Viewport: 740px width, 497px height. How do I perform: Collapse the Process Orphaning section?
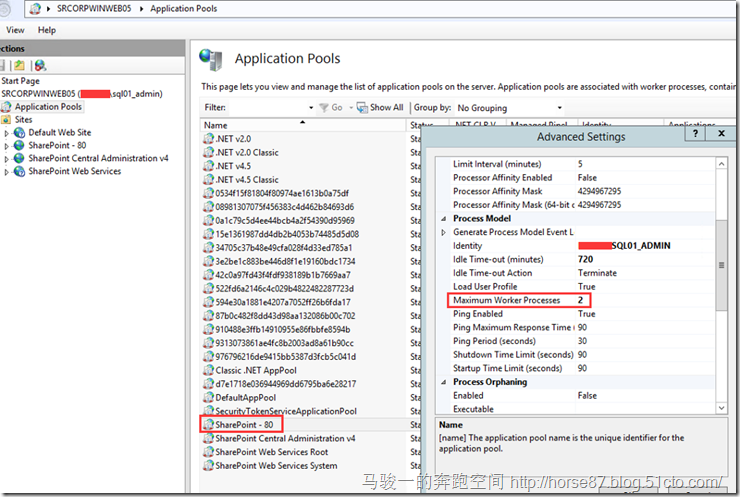point(444,382)
